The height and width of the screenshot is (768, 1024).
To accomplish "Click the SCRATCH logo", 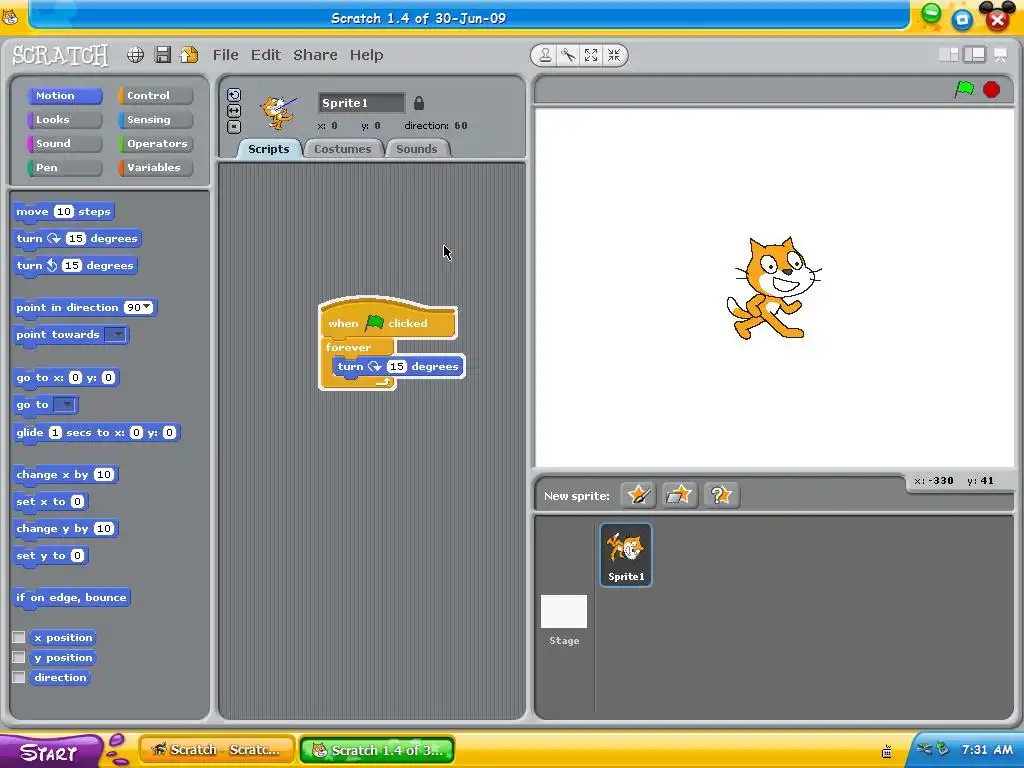I will pos(60,55).
